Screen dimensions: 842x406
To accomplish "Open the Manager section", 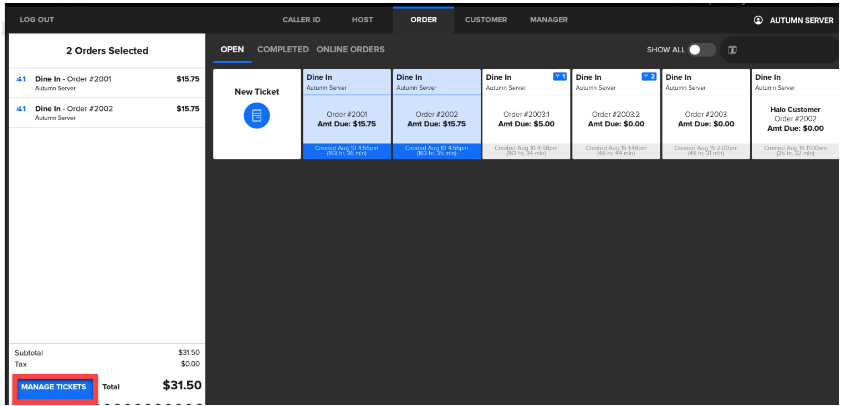I will tap(548, 20).
